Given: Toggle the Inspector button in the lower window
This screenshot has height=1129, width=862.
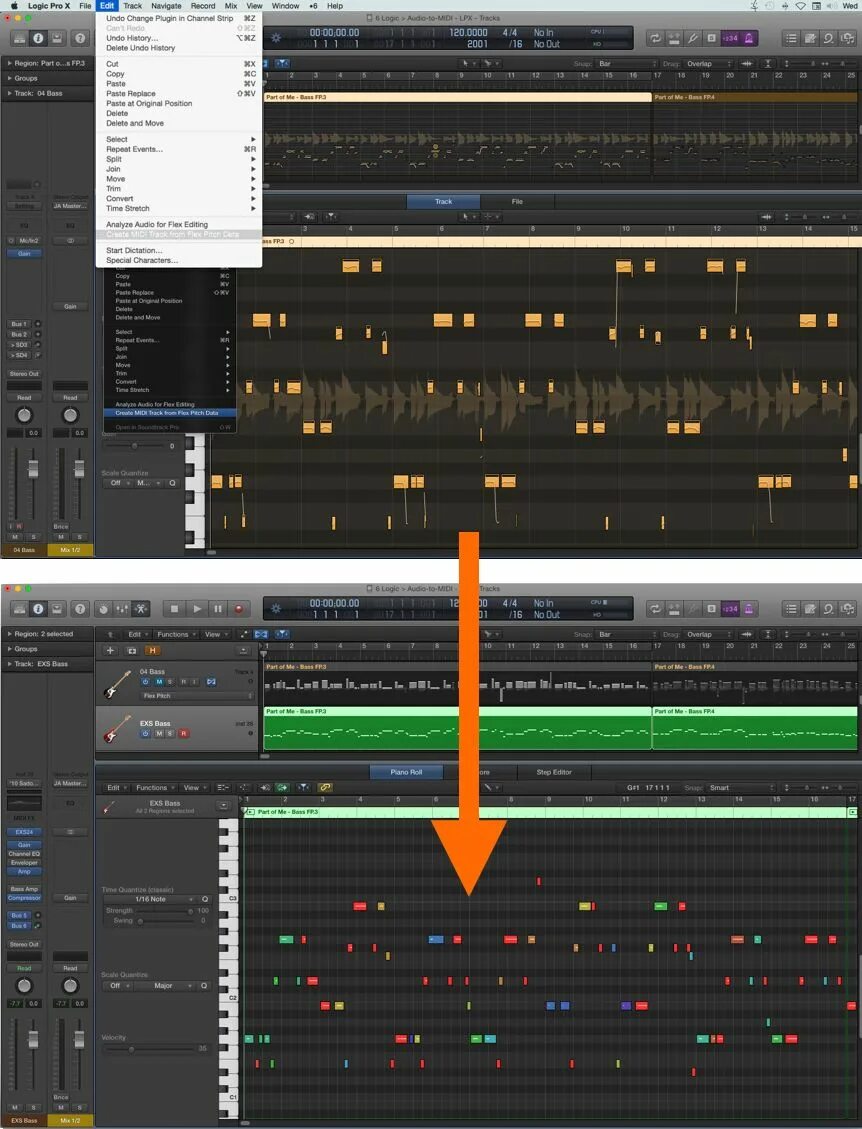Looking at the screenshot, I should (38, 609).
